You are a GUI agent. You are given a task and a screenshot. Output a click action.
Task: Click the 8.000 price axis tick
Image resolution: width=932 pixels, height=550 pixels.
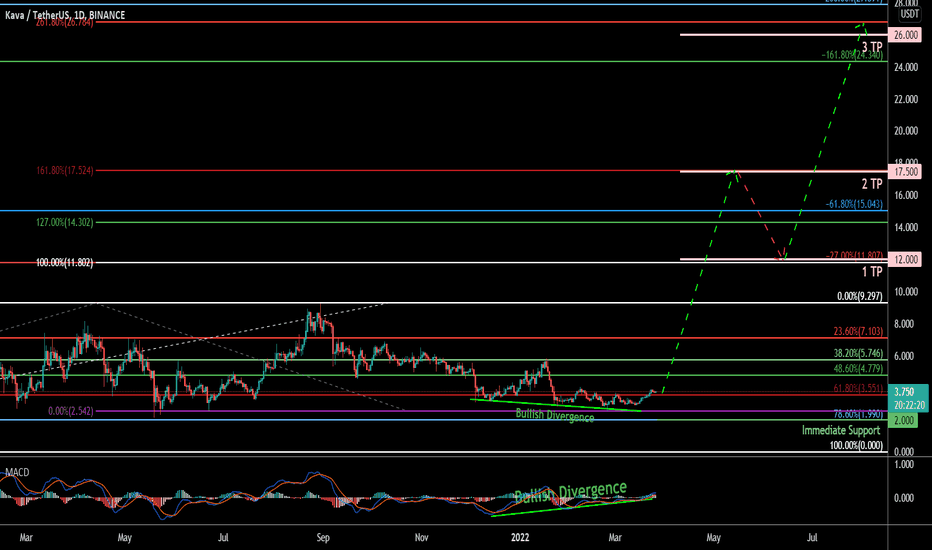[x=903, y=324]
